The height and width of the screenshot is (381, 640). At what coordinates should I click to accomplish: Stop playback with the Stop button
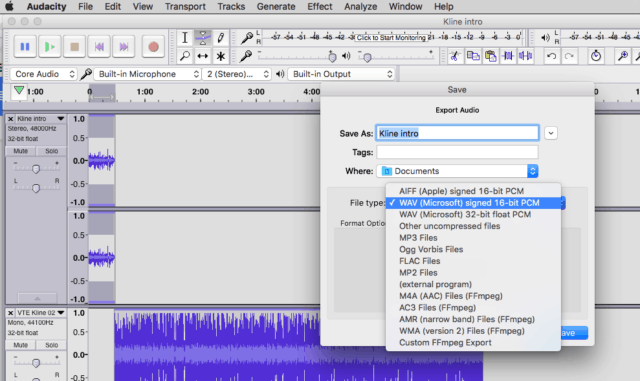point(75,47)
